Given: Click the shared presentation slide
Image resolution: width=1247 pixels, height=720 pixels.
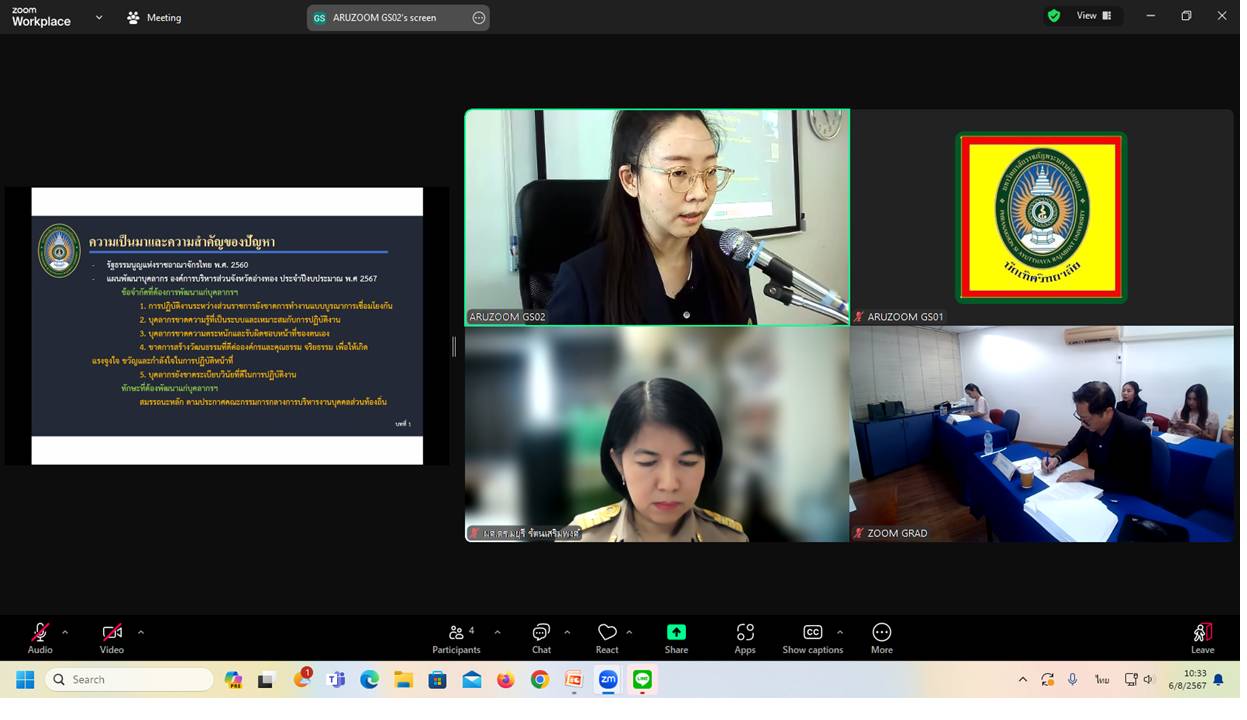Looking at the screenshot, I should 228,328.
